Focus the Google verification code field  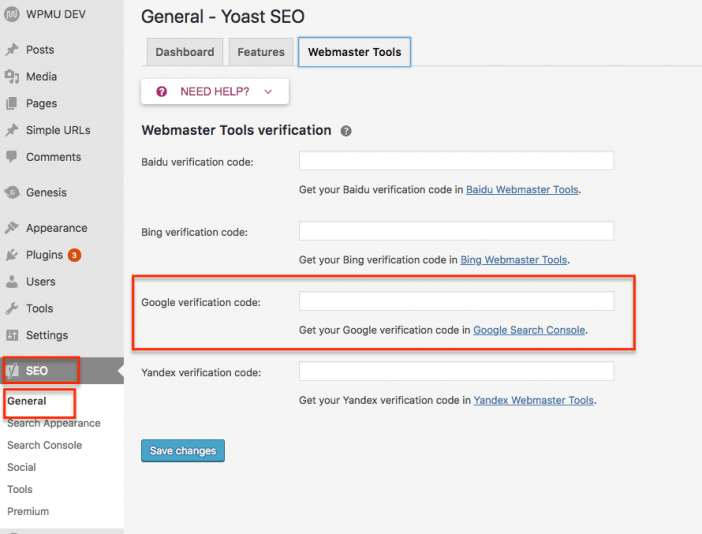coord(456,301)
